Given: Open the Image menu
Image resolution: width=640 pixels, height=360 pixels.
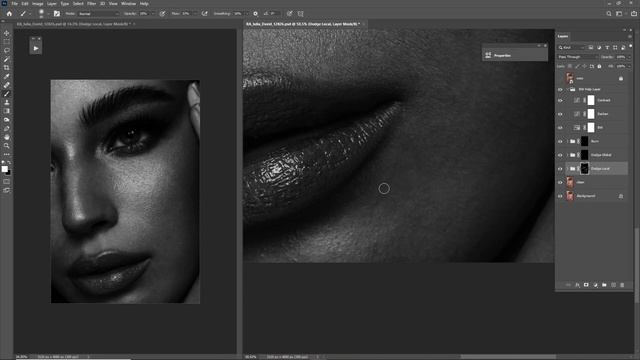Looking at the screenshot, I should click(x=38, y=4).
